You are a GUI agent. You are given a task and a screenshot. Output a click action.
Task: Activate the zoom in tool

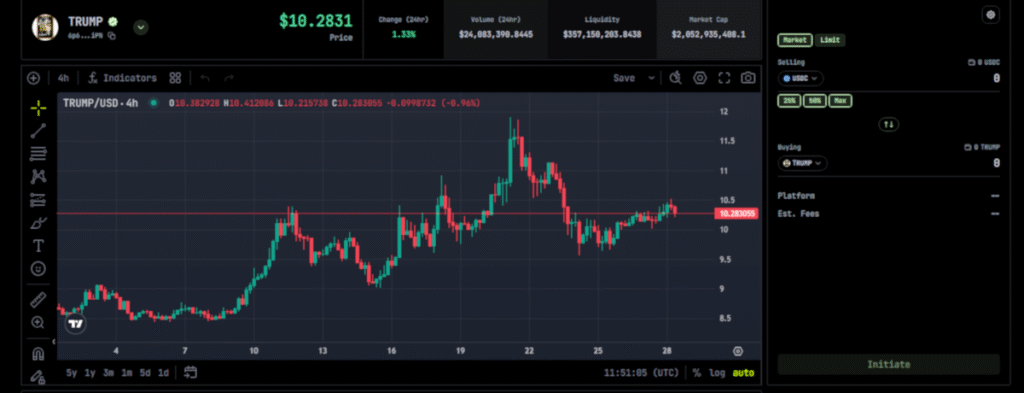click(38, 322)
